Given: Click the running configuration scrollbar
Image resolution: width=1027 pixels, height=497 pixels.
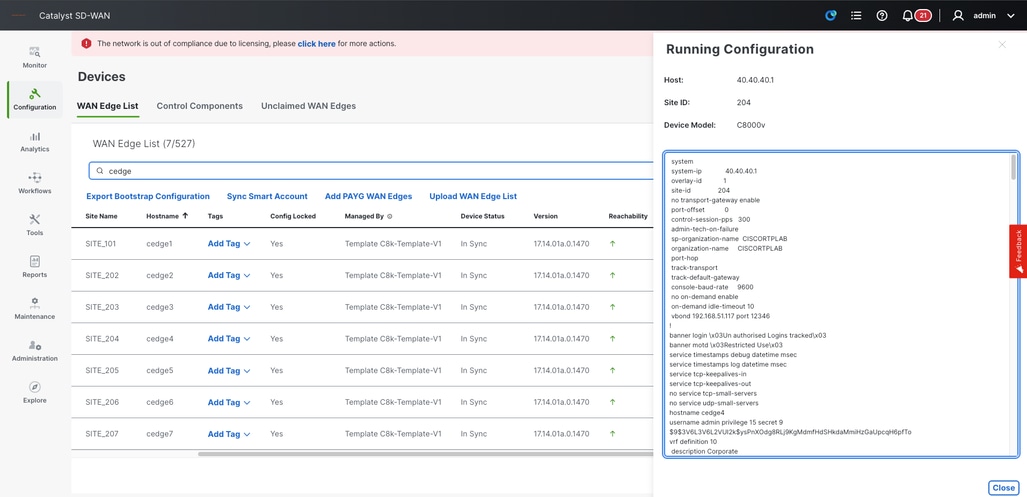Looking at the screenshot, I should [1014, 167].
